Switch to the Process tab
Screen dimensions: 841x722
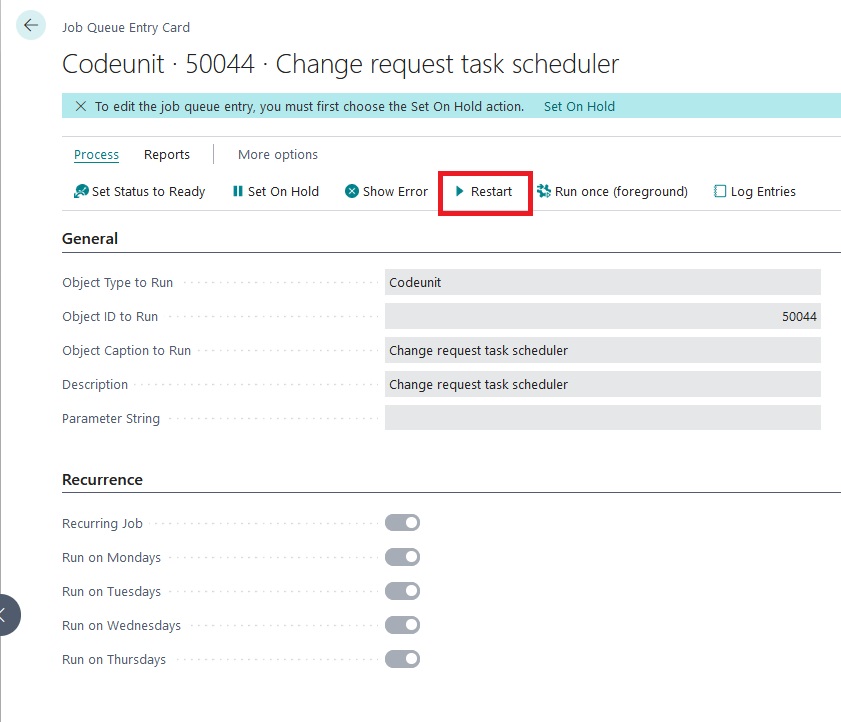pos(96,154)
